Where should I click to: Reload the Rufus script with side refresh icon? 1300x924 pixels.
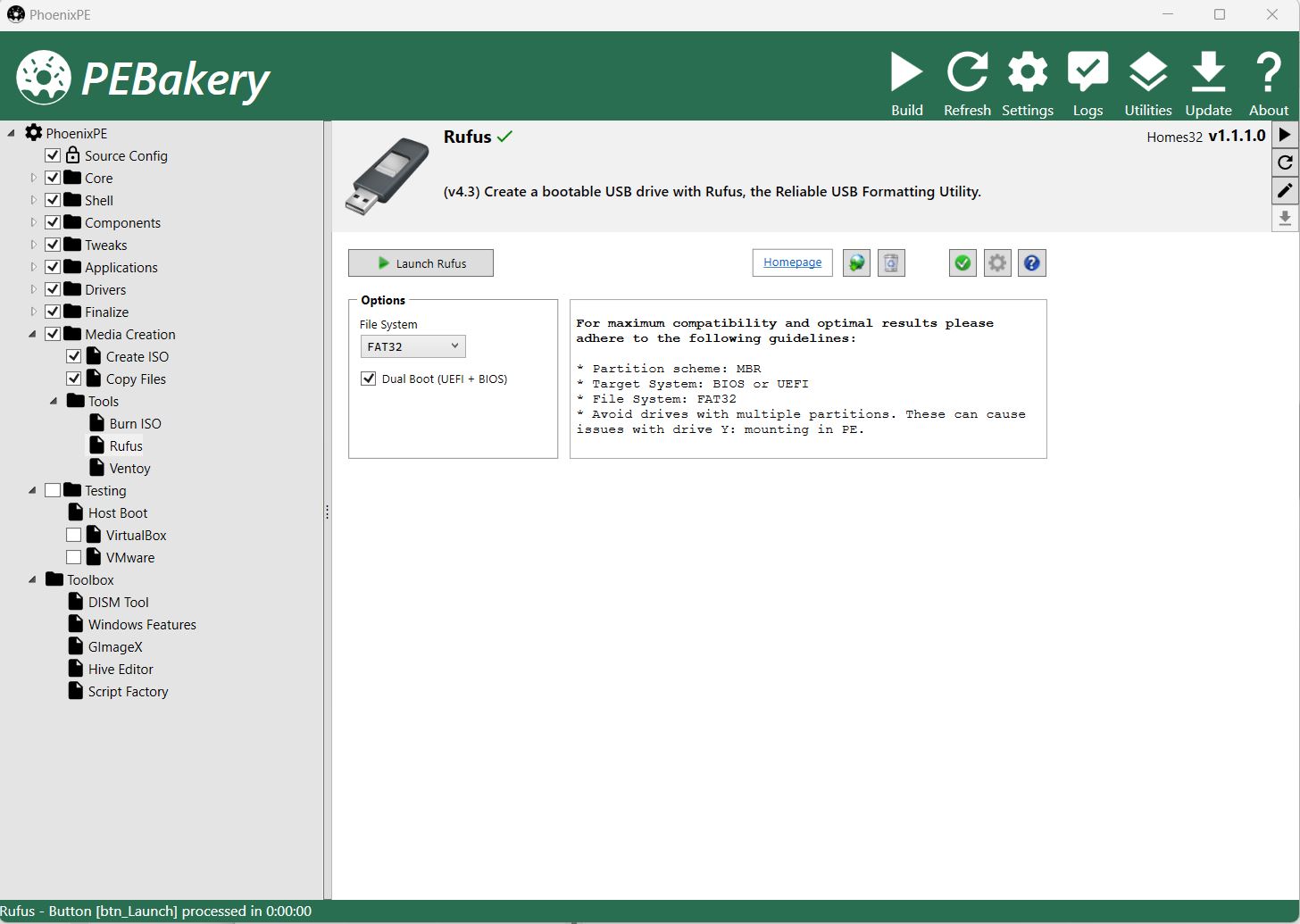click(x=1285, y=162)
